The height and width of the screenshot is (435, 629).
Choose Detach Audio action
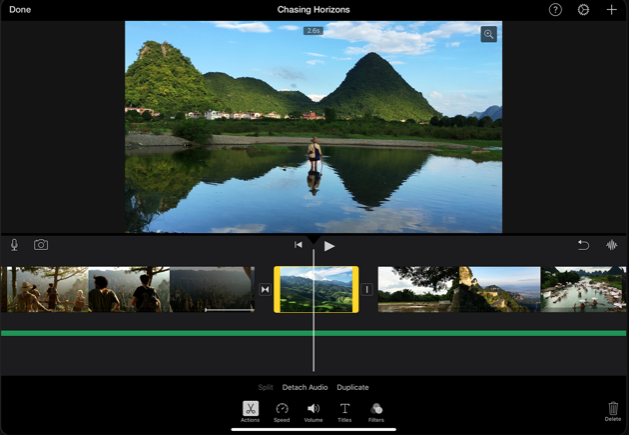(305, 387)
